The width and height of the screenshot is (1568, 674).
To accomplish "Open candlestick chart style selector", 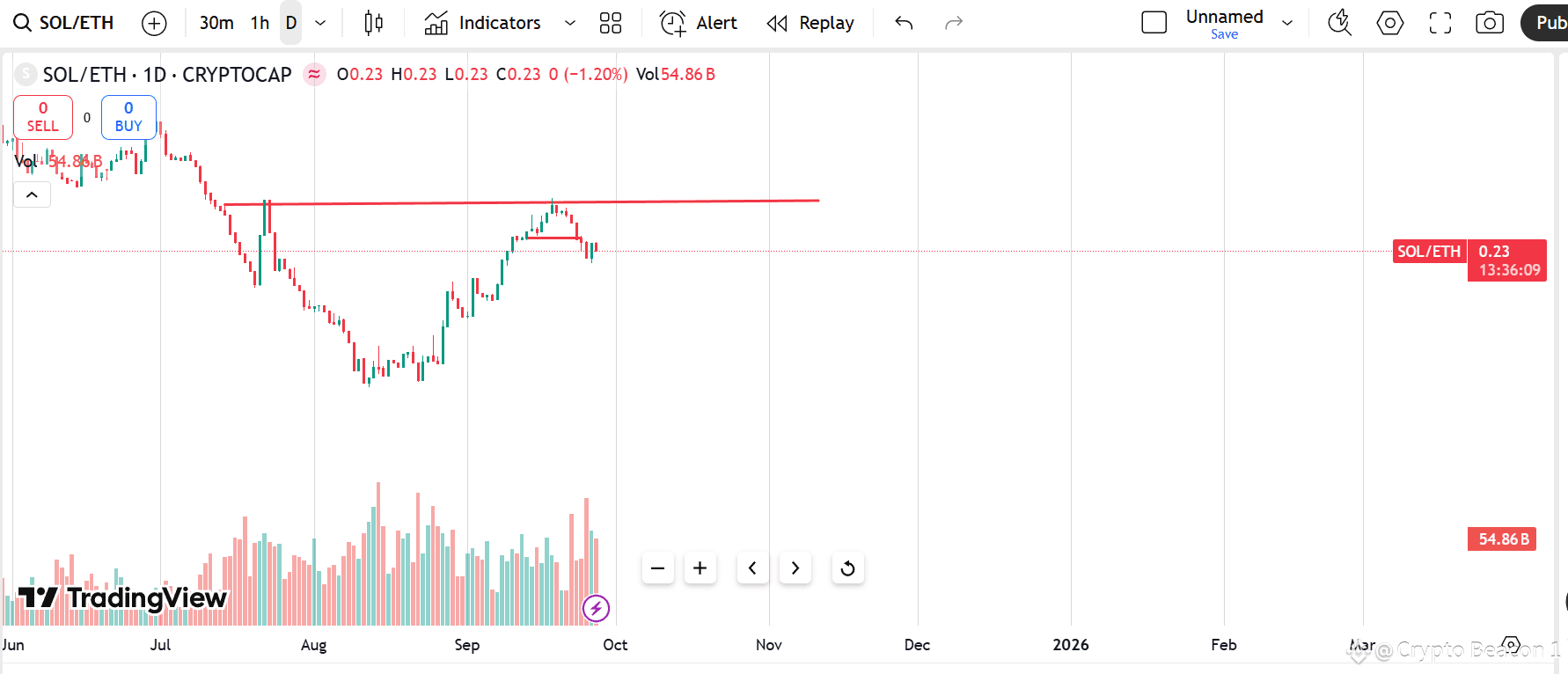I will (374, 24).
